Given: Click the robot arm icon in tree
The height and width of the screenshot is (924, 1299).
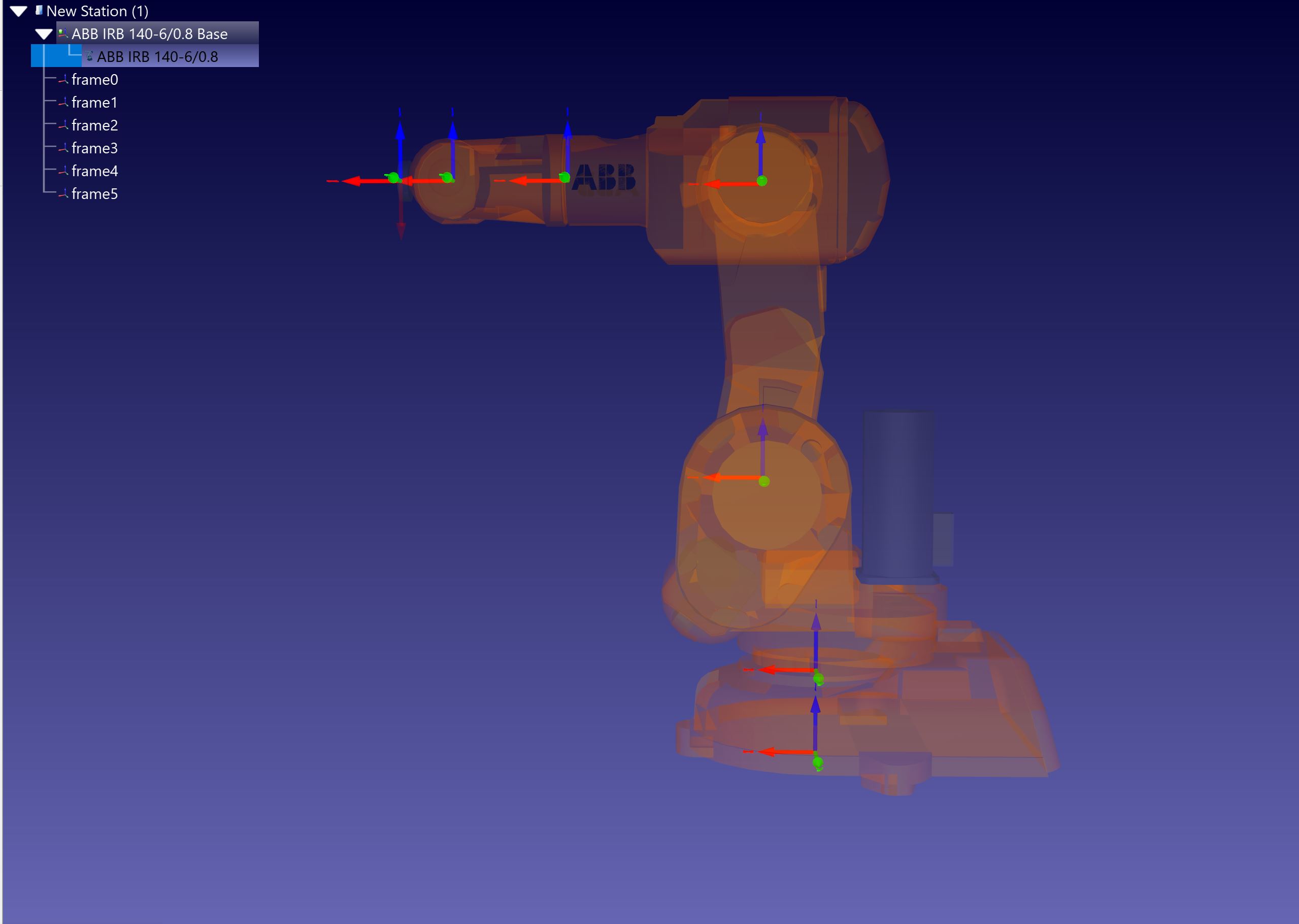Looking at the screenshot, I should click(x=89, y=57).
